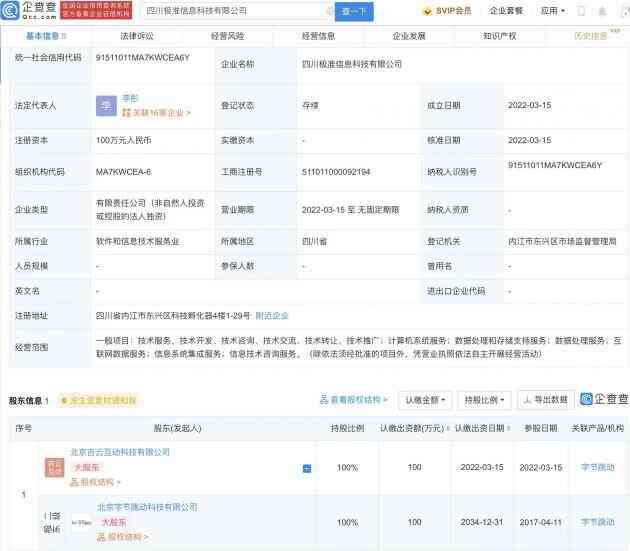Viewport: 630px width, 551px height.
Task: Open the 持股比例 filter dropdown
Action: coord(484,400)
